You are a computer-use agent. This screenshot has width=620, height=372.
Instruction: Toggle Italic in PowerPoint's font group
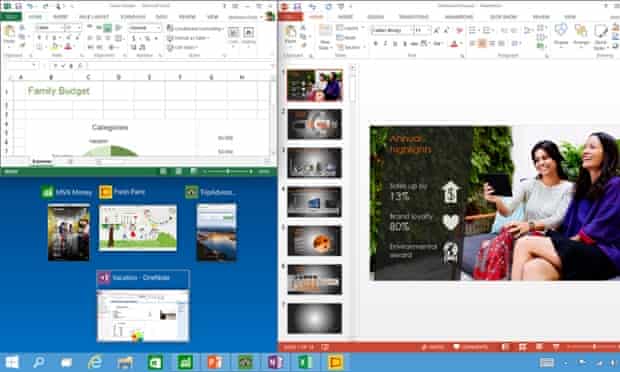click(x=385, y=43)
